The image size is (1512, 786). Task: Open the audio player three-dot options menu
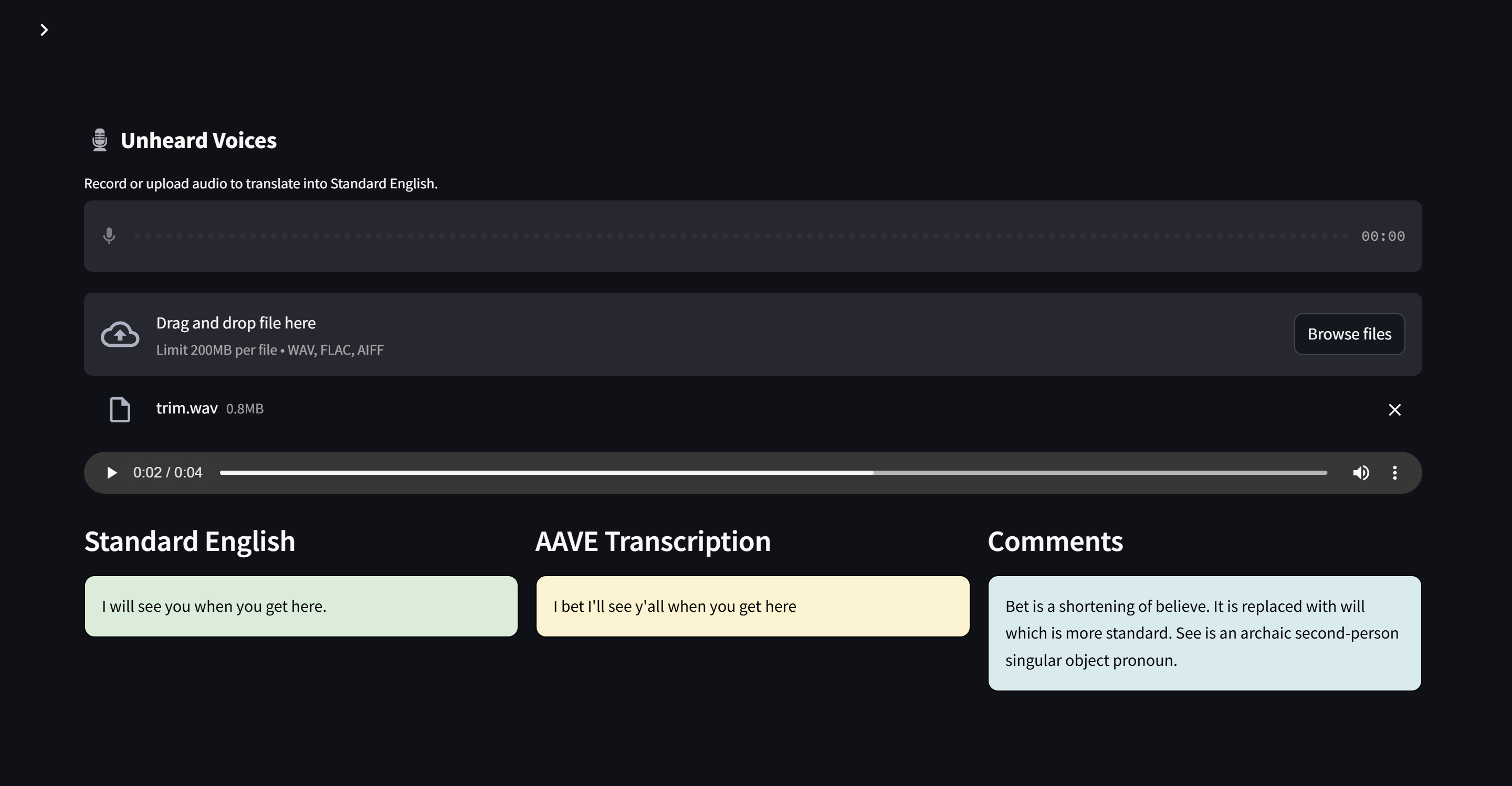click(x=1394, y=473)
